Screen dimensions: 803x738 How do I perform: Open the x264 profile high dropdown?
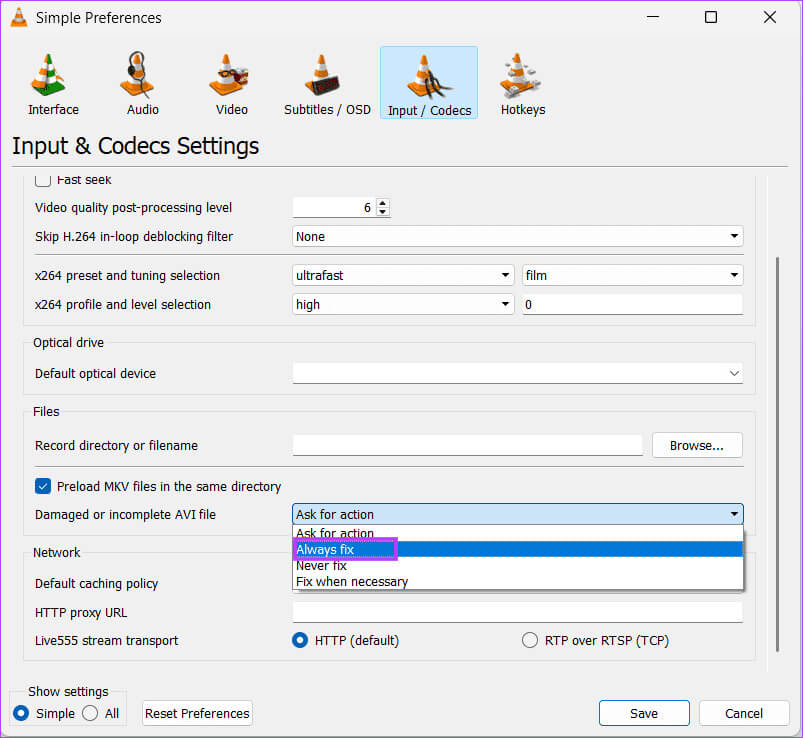(x=403, y=304)
